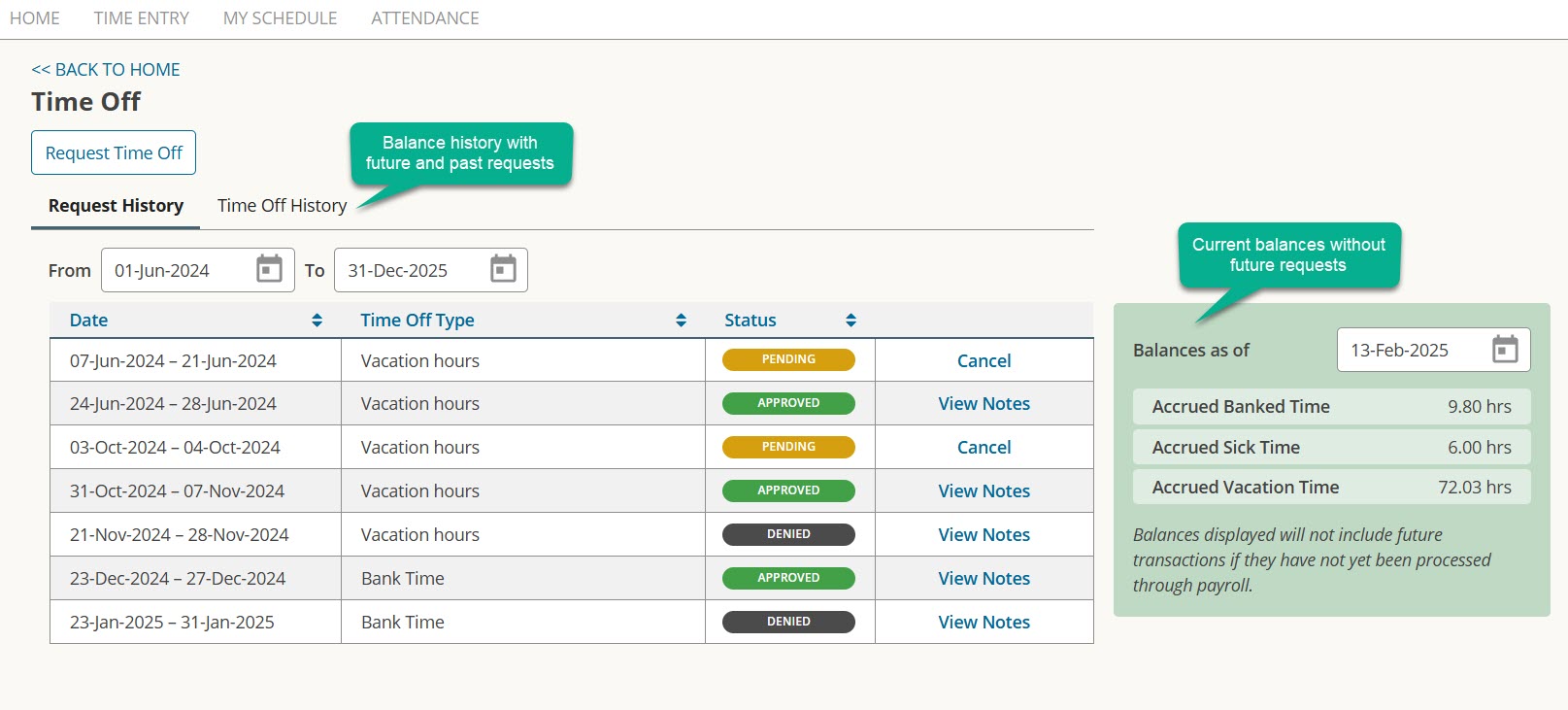Viewport: 1568px width, 710px height.
Task: View Notes for 23-Jan-2025 Bank Time
Action: click(984, 622)
